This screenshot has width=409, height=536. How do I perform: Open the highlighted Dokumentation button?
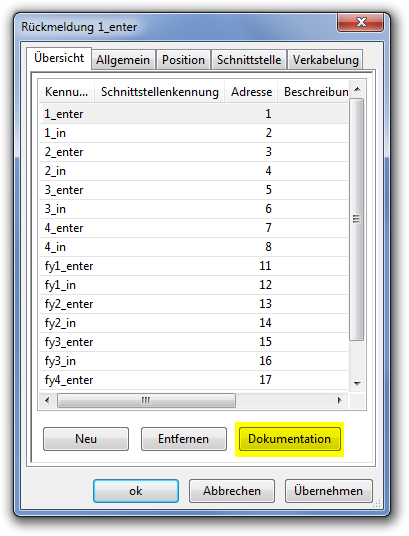[290, 439]
